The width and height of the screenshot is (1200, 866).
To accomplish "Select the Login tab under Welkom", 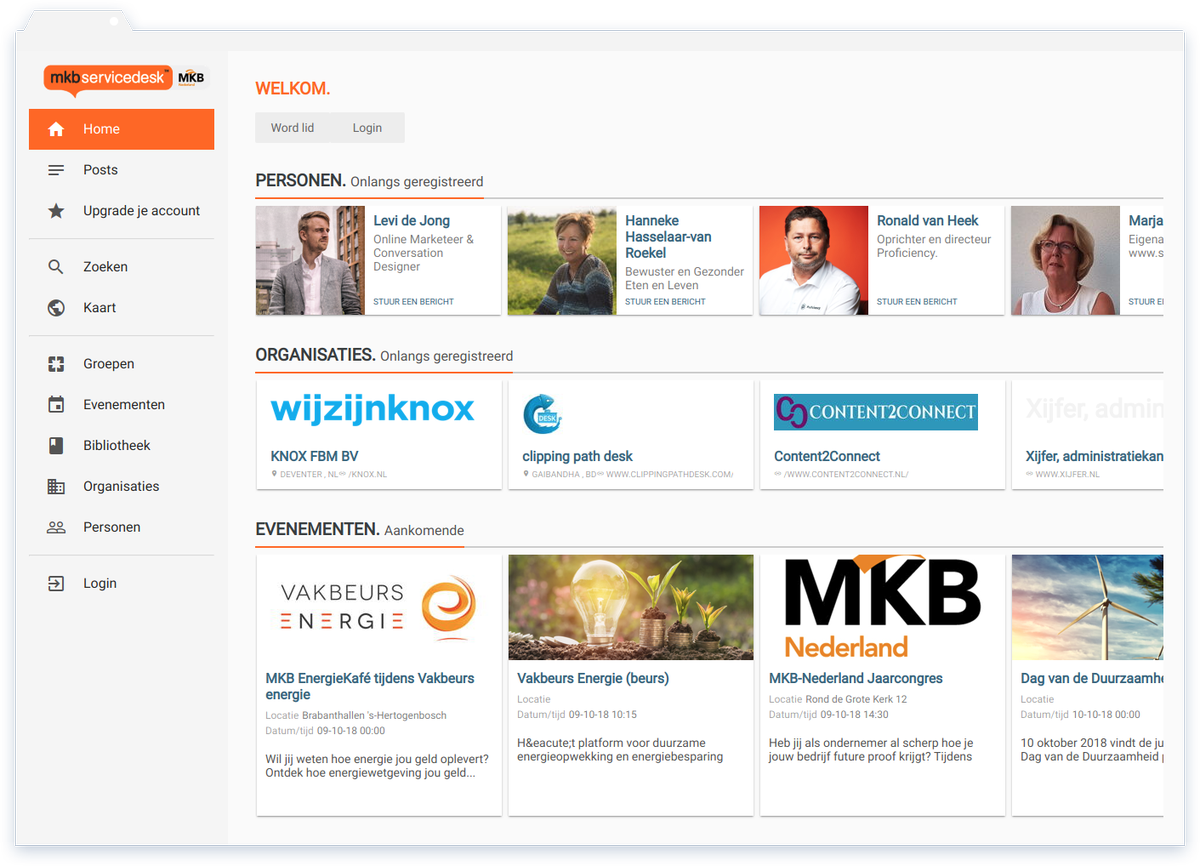I will tap(367, 127).
